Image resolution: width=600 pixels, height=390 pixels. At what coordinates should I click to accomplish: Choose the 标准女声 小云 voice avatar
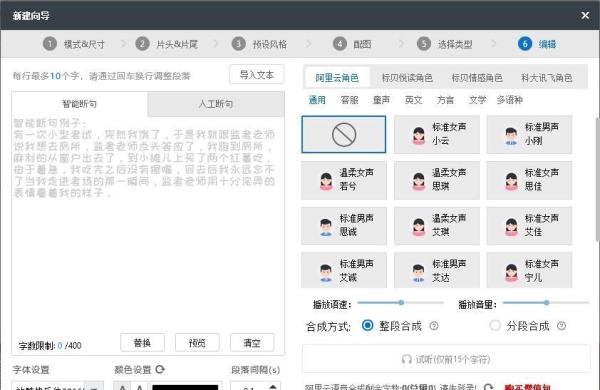point(419,136)
